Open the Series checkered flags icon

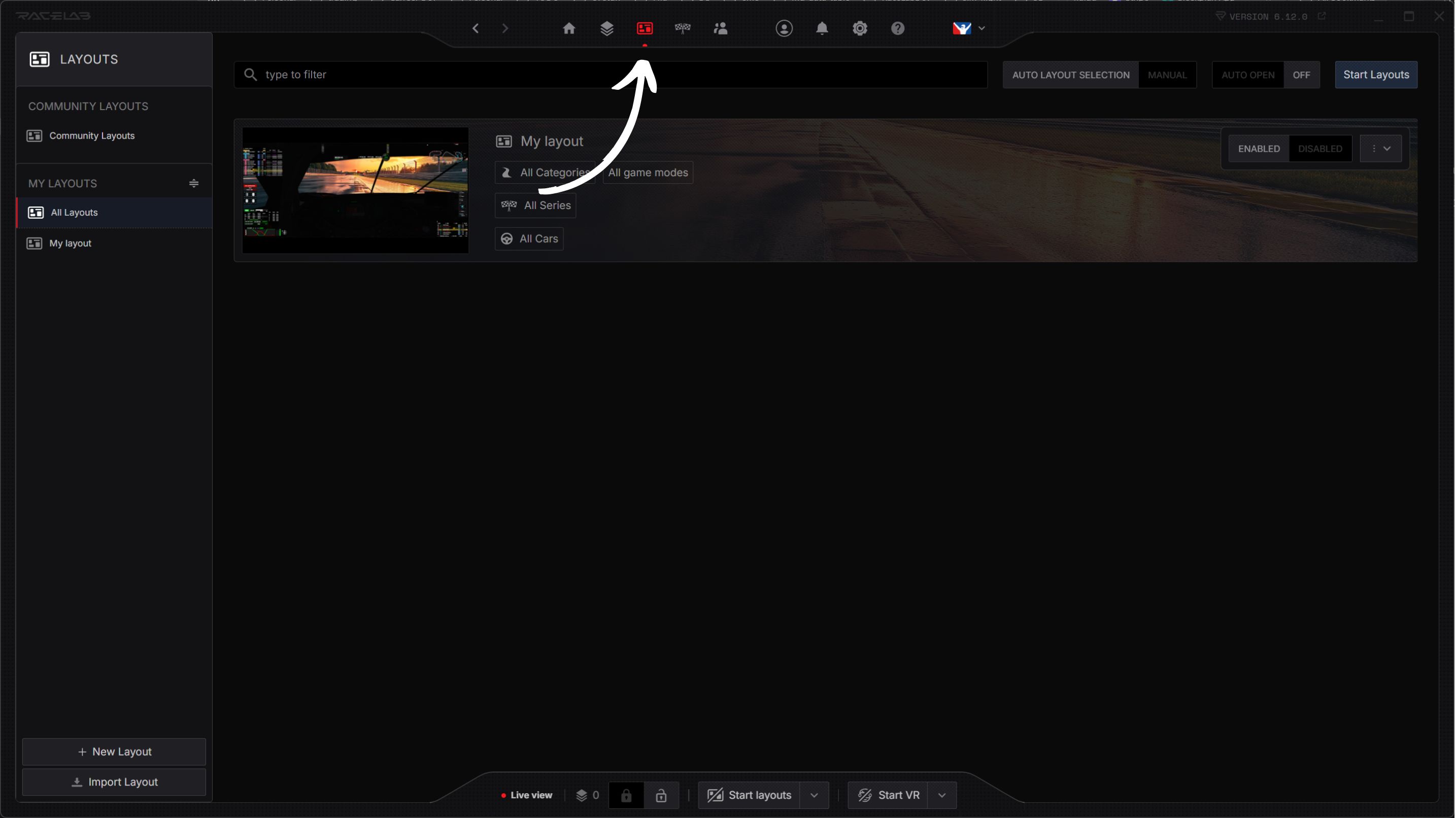(x=682, y=28)
